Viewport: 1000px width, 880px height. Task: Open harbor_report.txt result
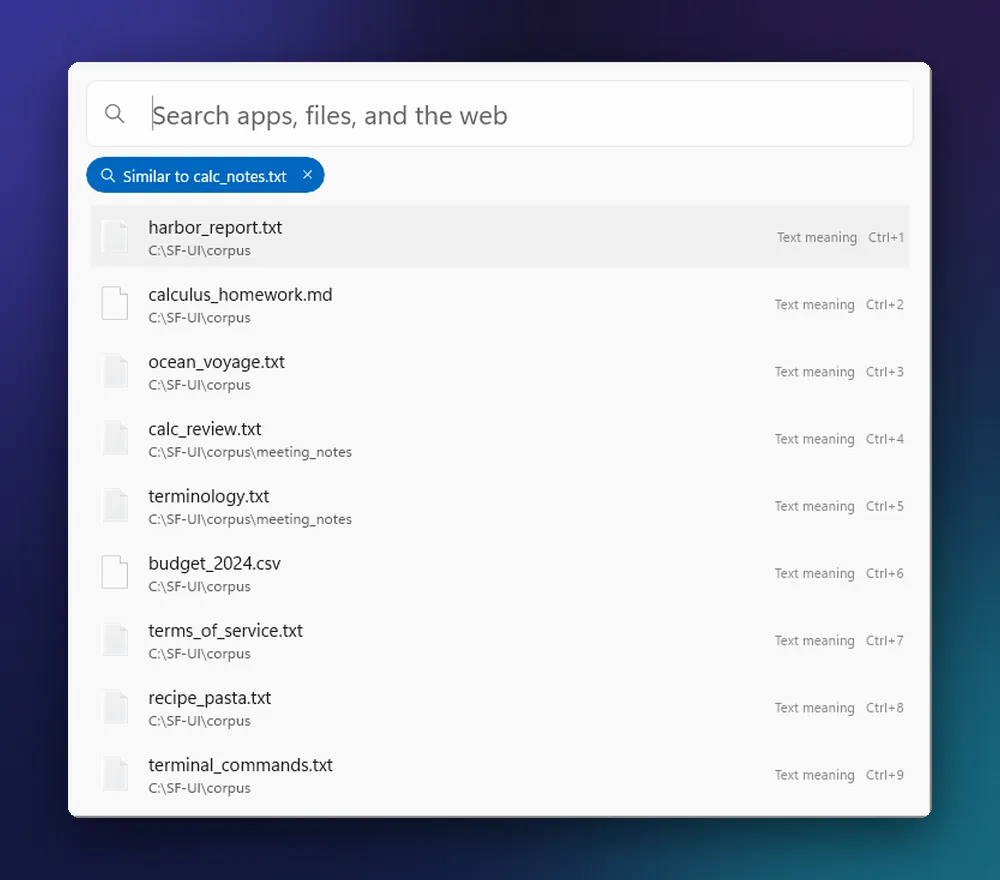[x=499, y=237]
